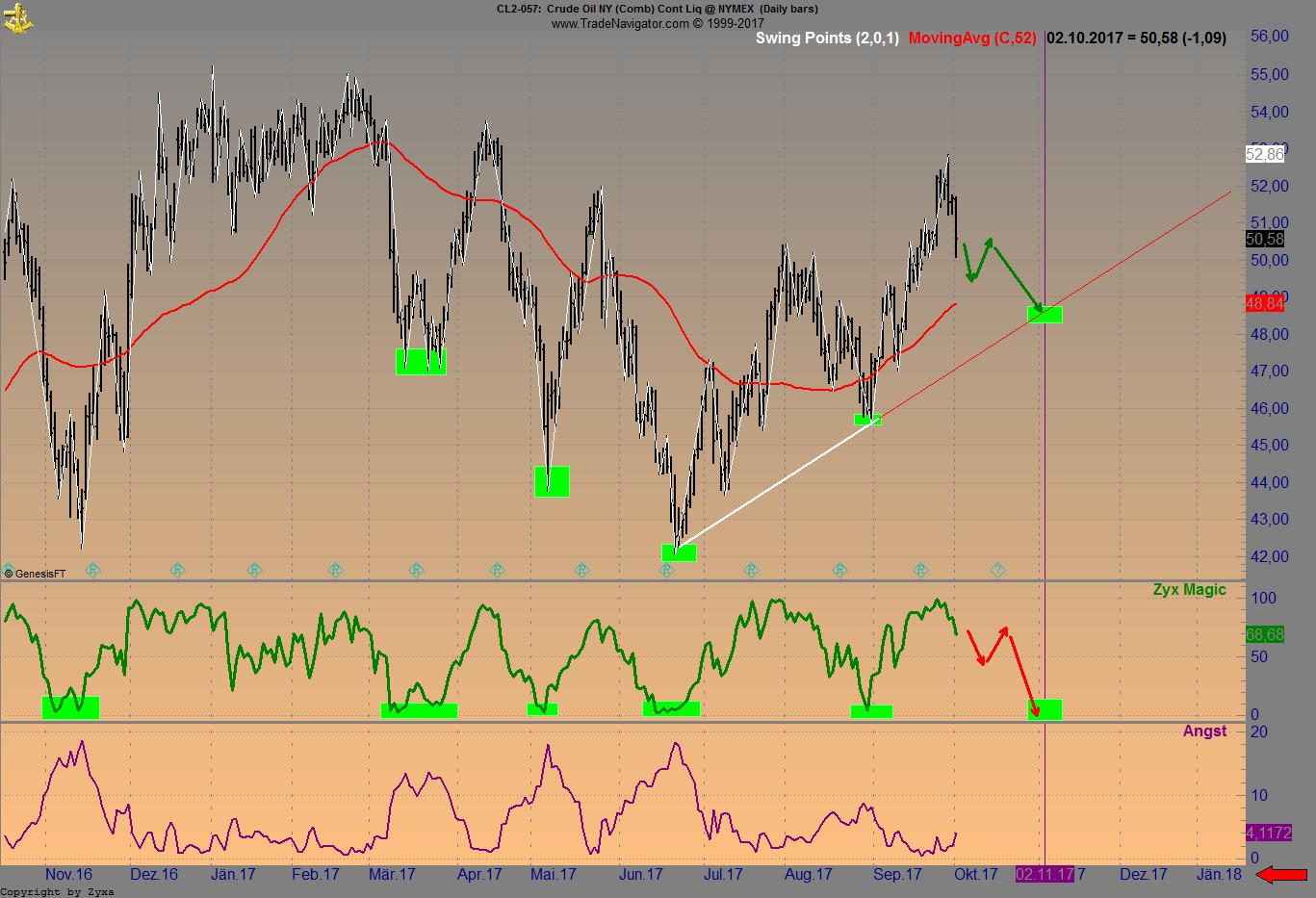Click the red left-pointing arrow beside Jän.18
Image resolution: width=1316 pixels, height=898 pixels.
(1280, 874)
